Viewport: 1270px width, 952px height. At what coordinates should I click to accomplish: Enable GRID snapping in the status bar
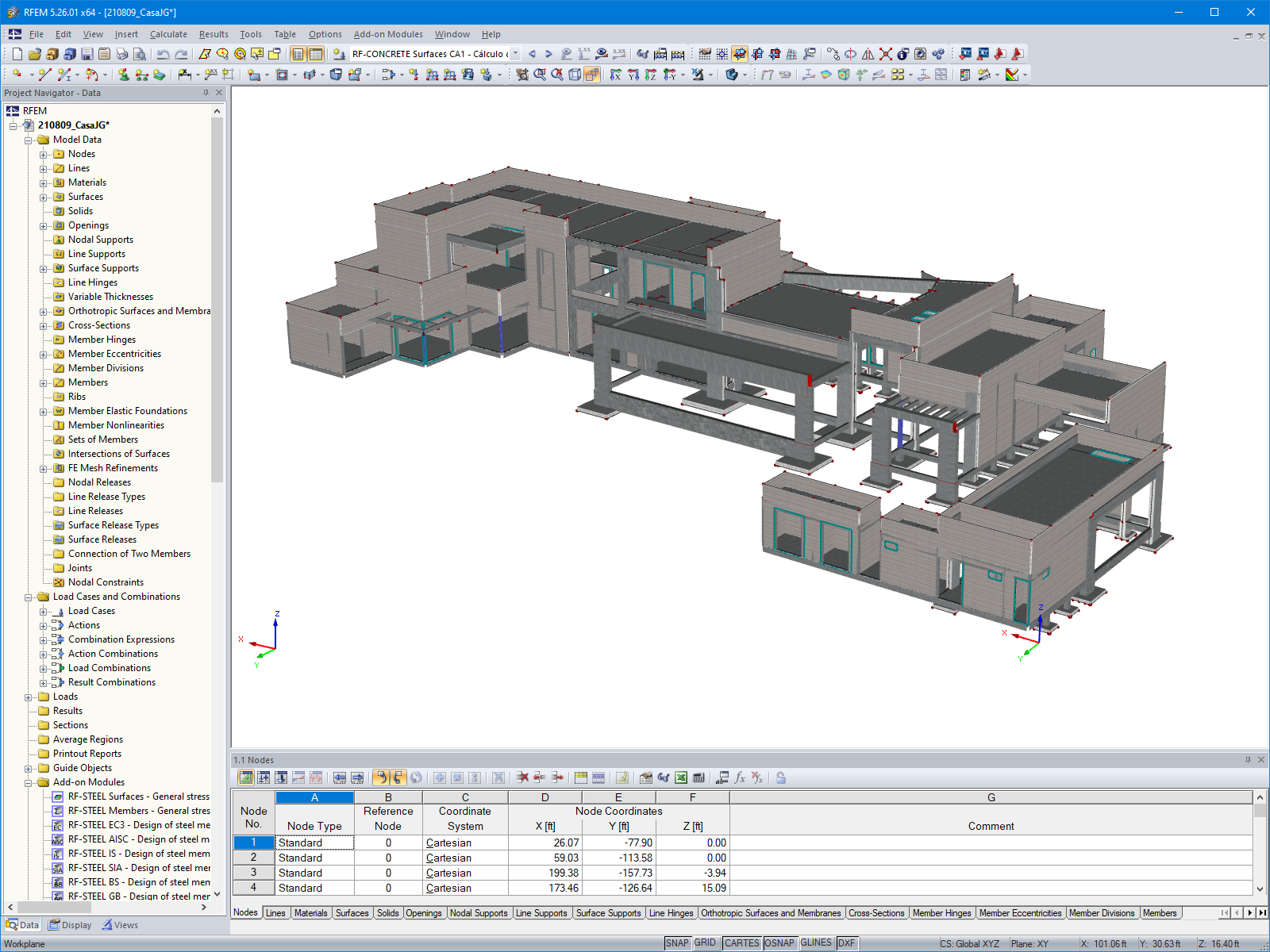(705, 943)
